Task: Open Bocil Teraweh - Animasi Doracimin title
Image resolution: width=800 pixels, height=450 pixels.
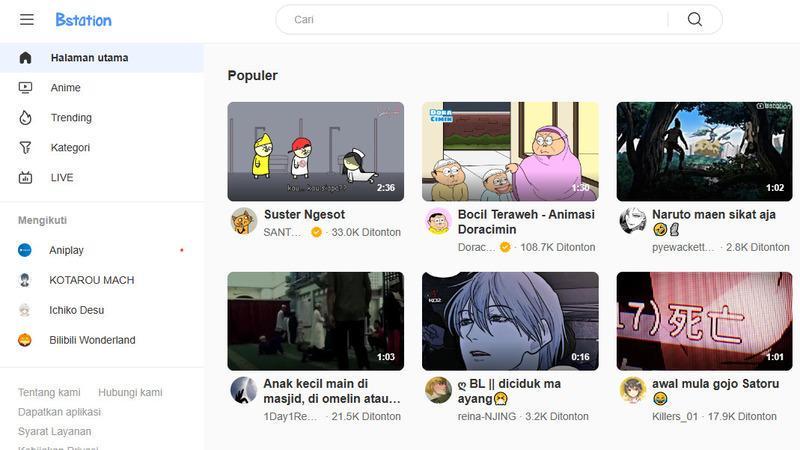Action: tap(526, 222)
